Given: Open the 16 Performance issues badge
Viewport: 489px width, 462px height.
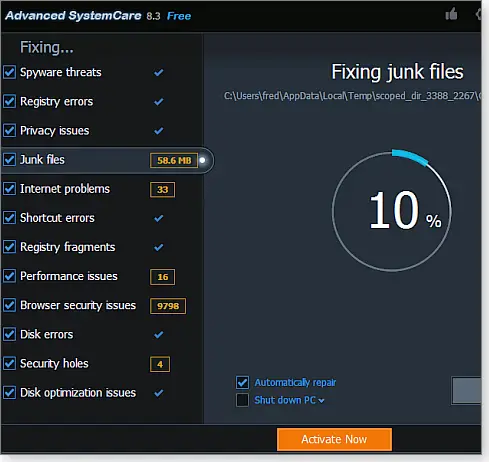Looking at the screenshot, I should (x=162, y=277).
